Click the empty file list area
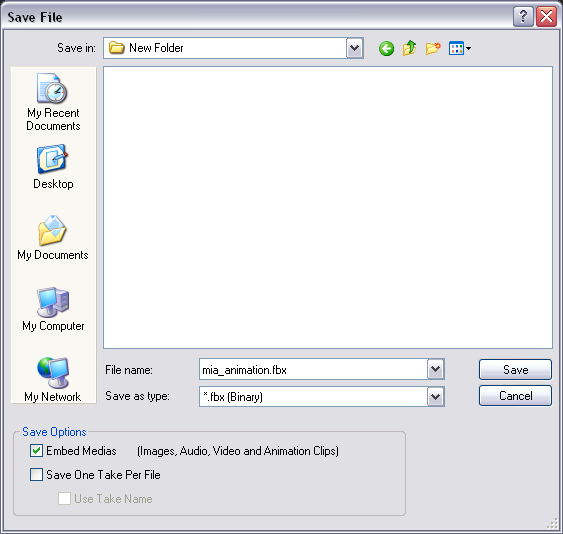The width and height of the screenshot is (563, 534). (x=328, y=207)
